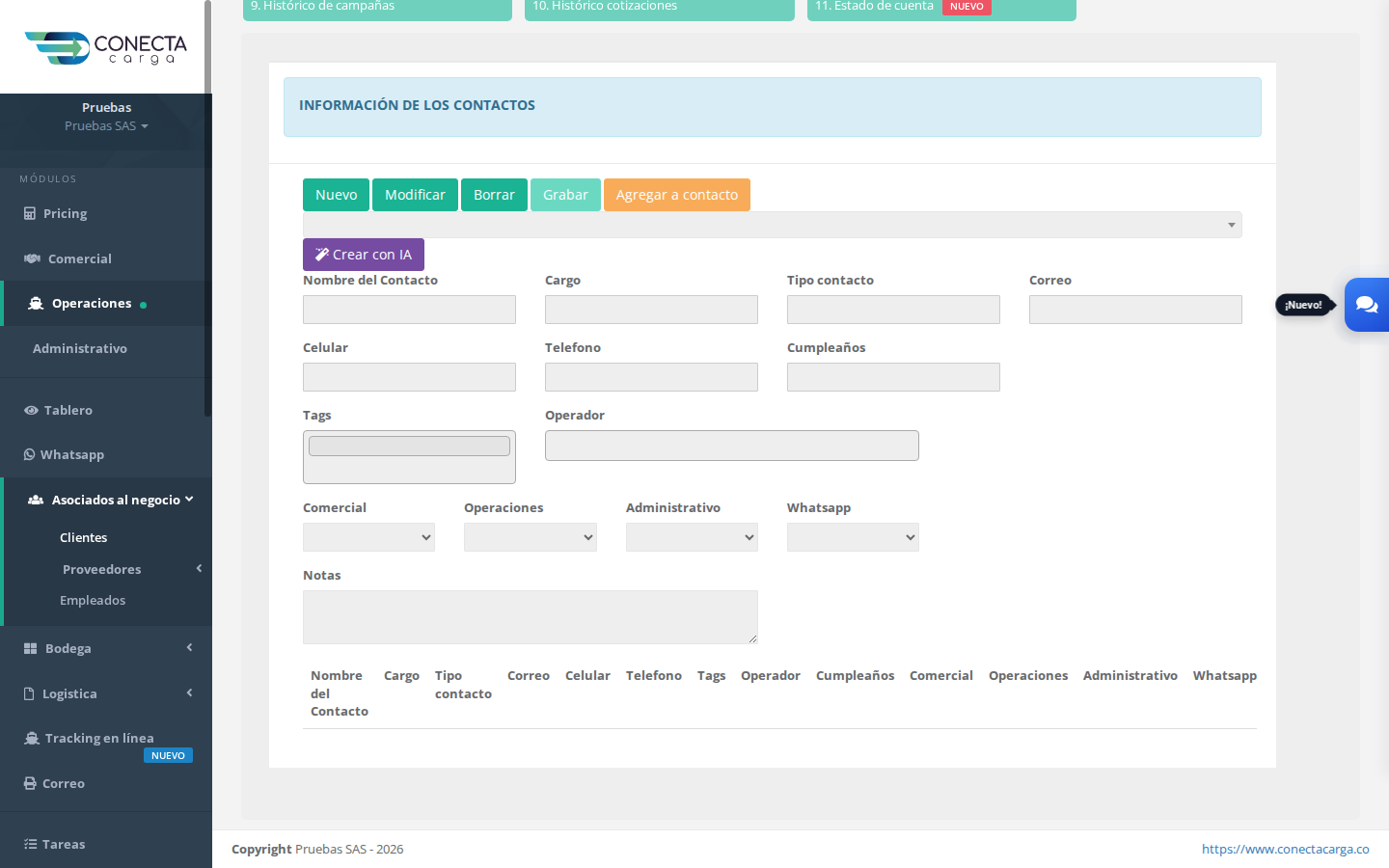1389x868 pixels.
Task: Focus the Cumpleaños input field
Action: [893, 377]
